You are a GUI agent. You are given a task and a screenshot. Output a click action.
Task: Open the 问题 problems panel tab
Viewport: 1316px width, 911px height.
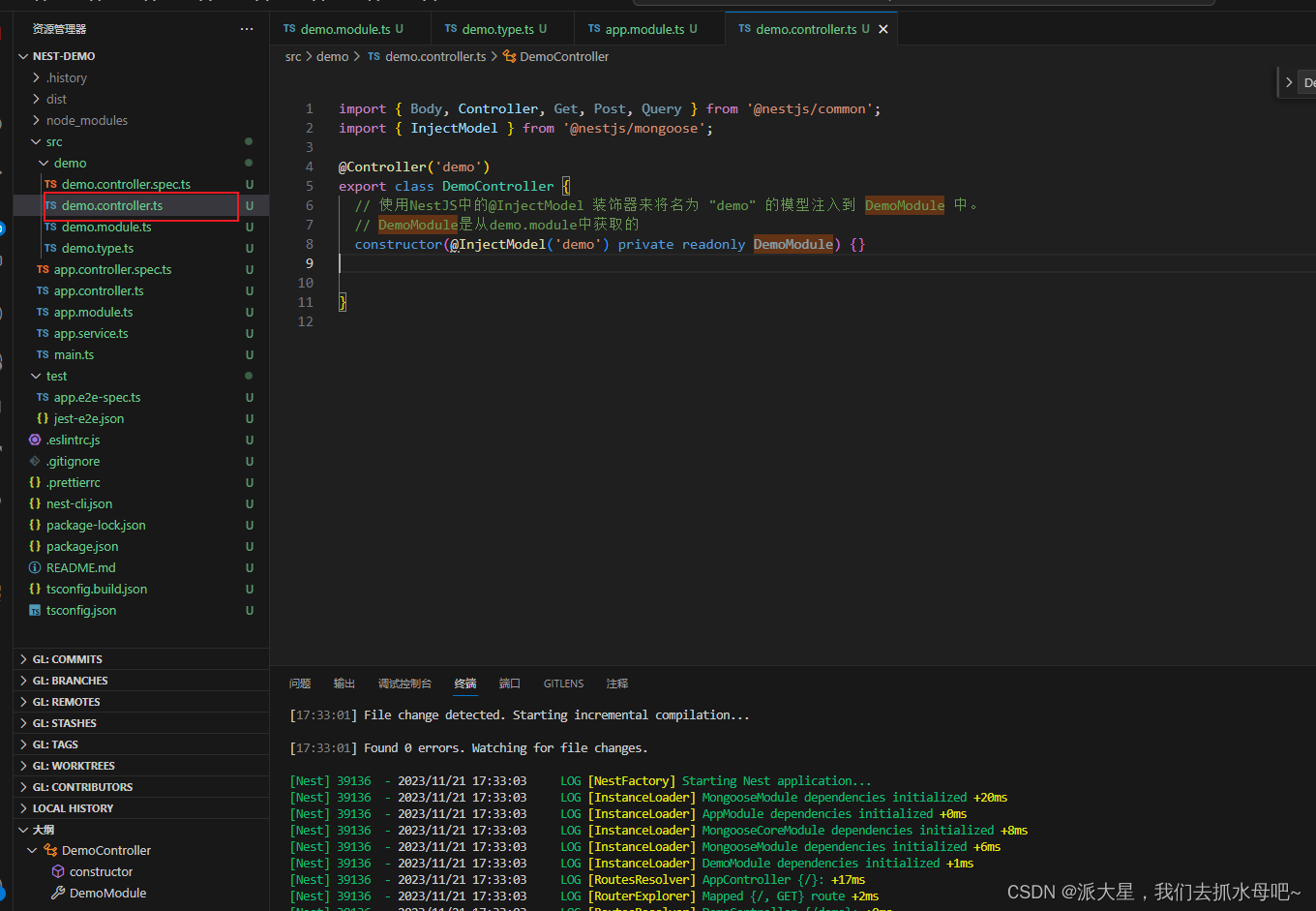click(x=300, y=683)
